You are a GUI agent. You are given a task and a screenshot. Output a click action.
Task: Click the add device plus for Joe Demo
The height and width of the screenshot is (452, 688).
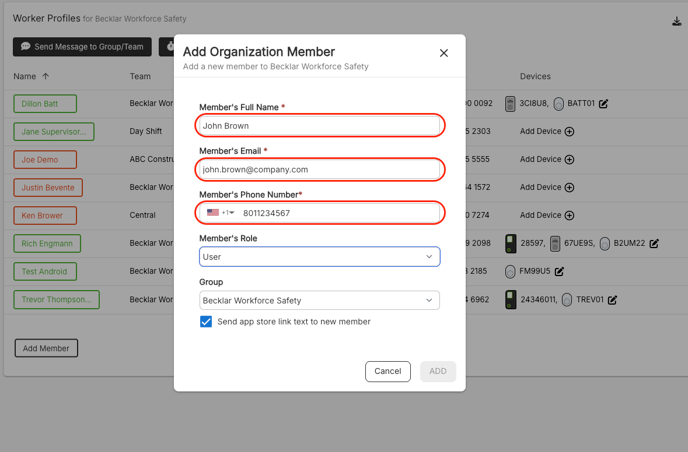point(570,159)
